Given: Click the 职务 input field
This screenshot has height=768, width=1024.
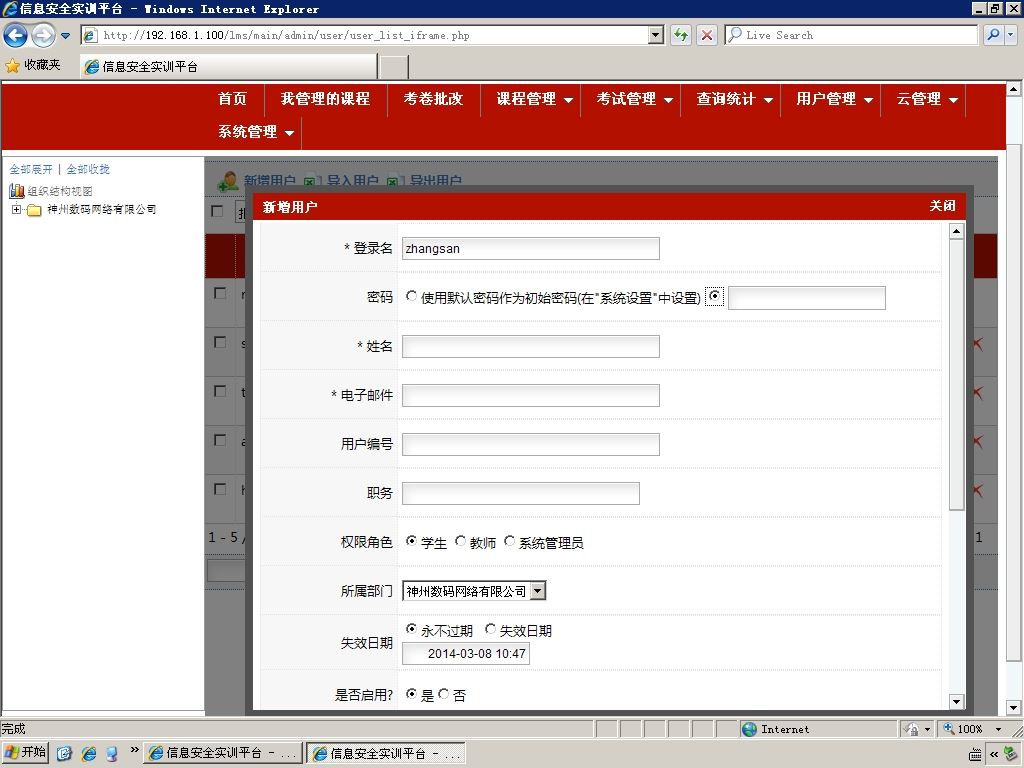Looking at the screenshot, I should click(x=520, y=494).
